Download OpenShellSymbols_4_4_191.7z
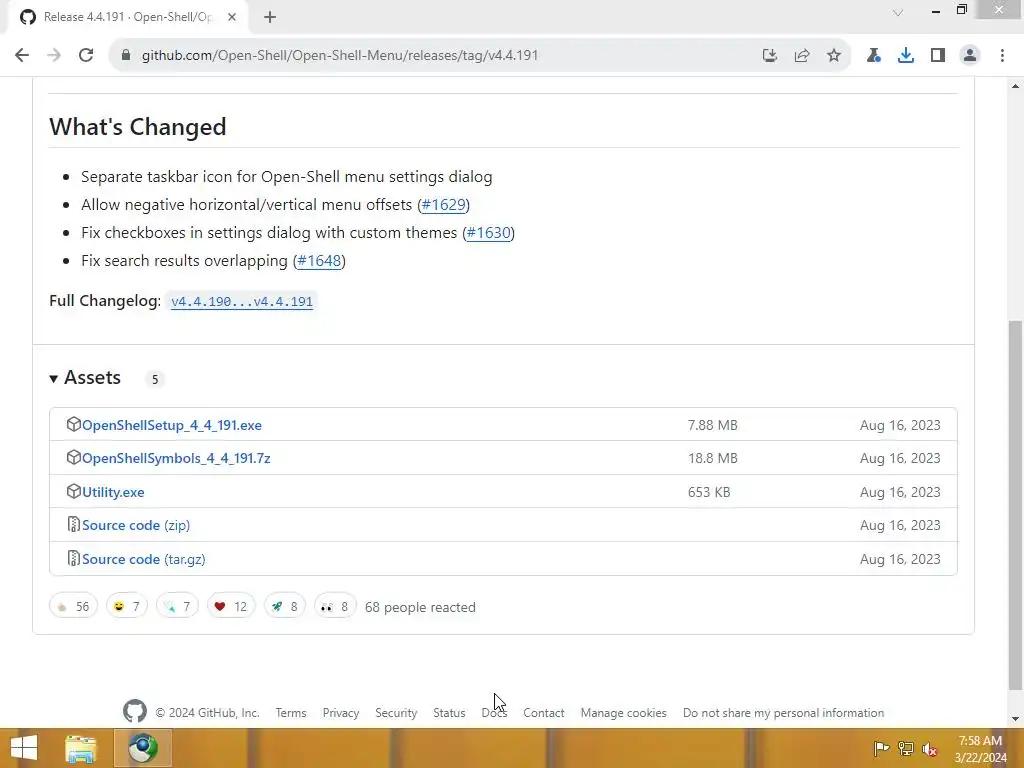This screenshot has width=1024, height=768. [176, 458]
